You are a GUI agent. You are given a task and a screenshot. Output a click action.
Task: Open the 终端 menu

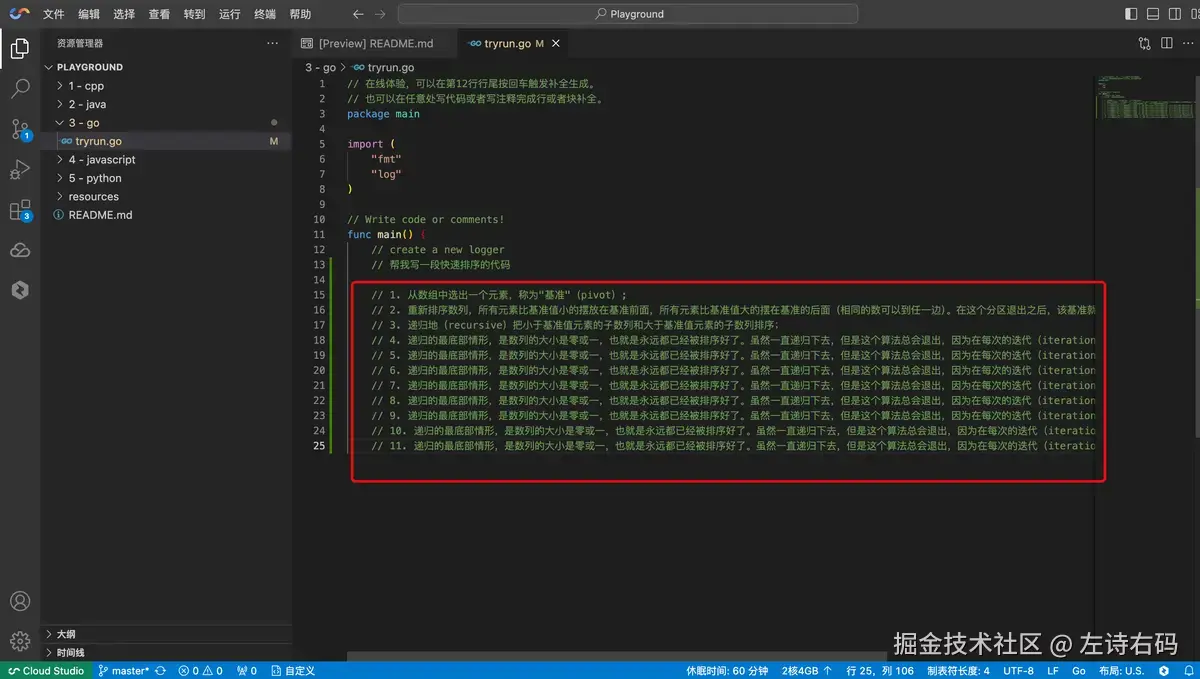click(264, 14)
